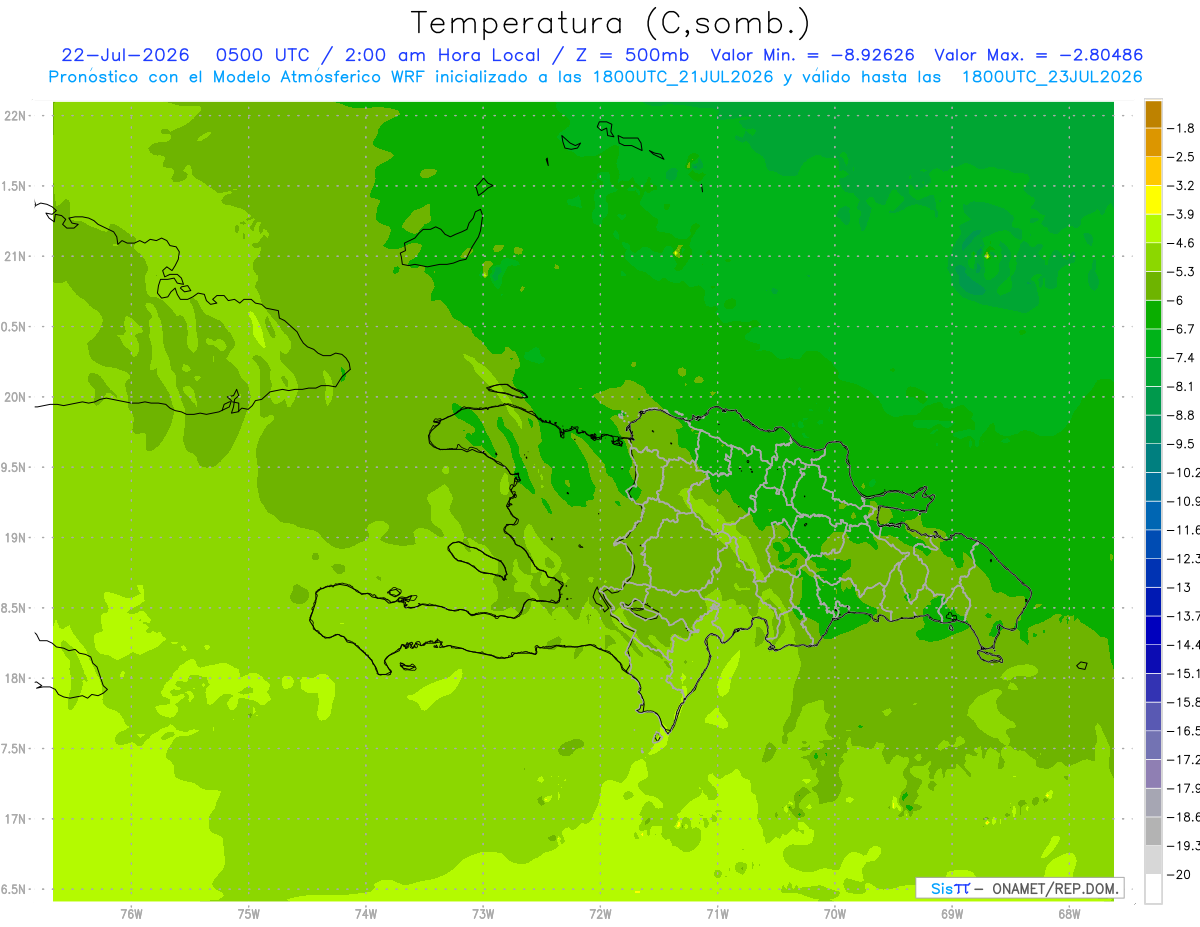
Task: Click the "ONAMET/REP.DOM." credit label
Action: coord(1054,888)
